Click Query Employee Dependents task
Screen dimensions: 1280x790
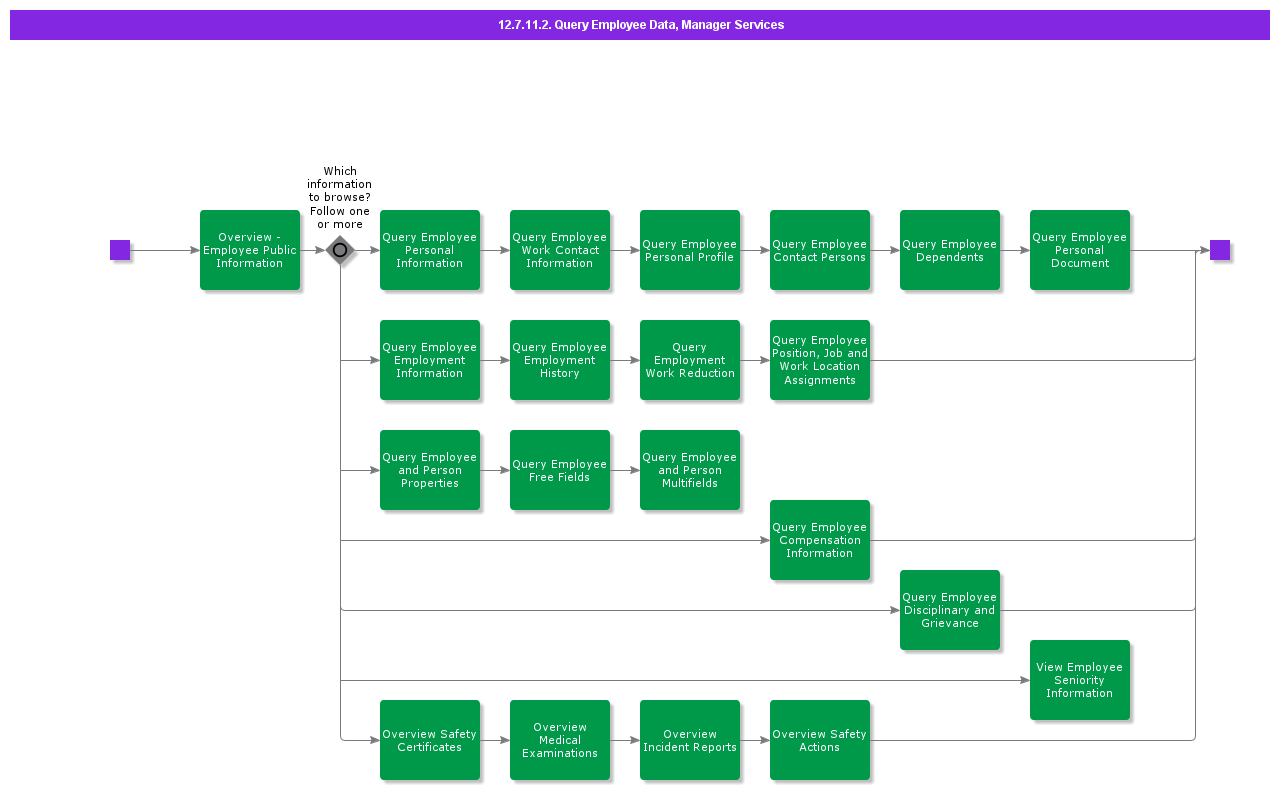pos(950,250)
